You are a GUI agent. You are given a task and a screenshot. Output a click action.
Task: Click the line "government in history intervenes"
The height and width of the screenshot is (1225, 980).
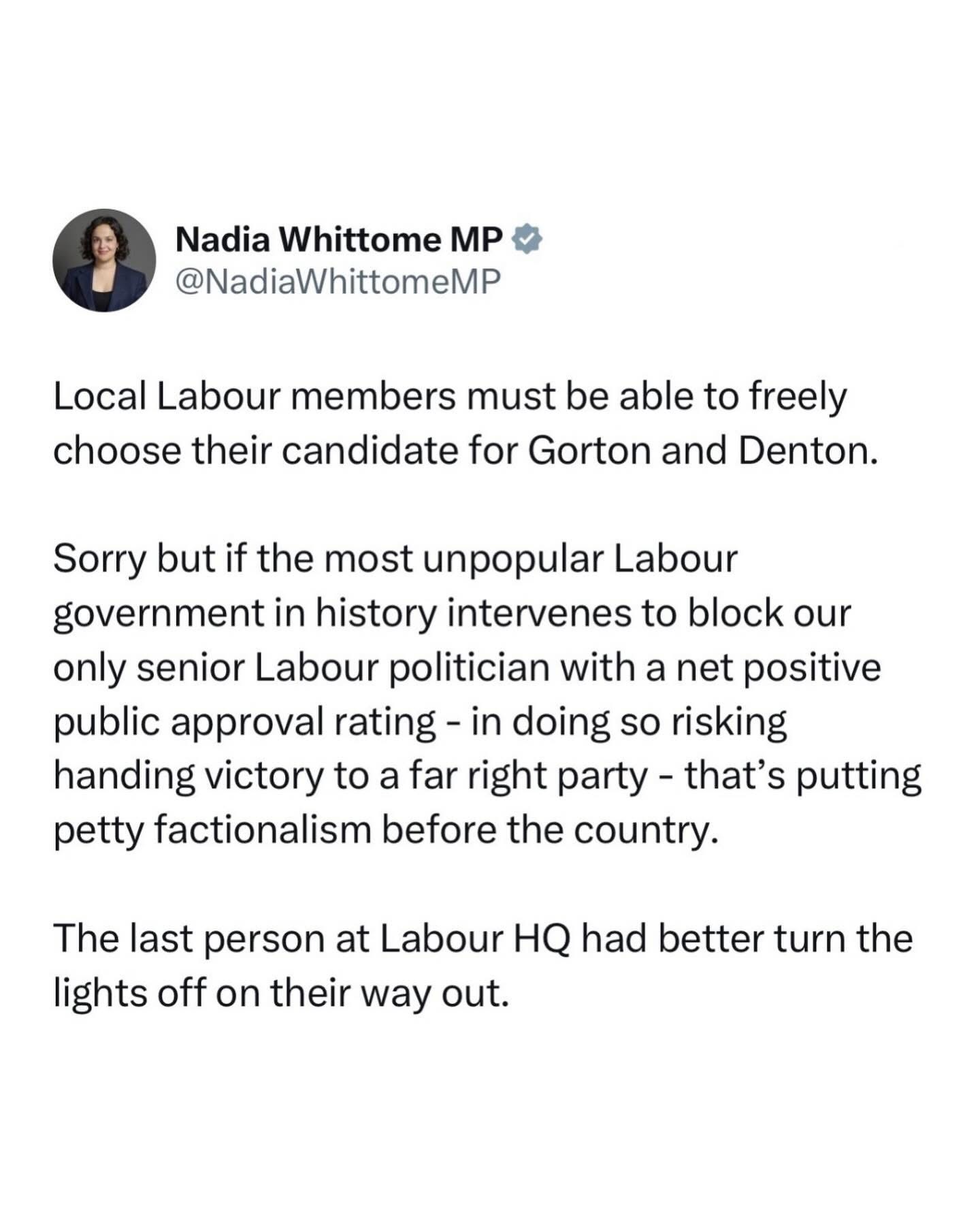coord(452,614)
